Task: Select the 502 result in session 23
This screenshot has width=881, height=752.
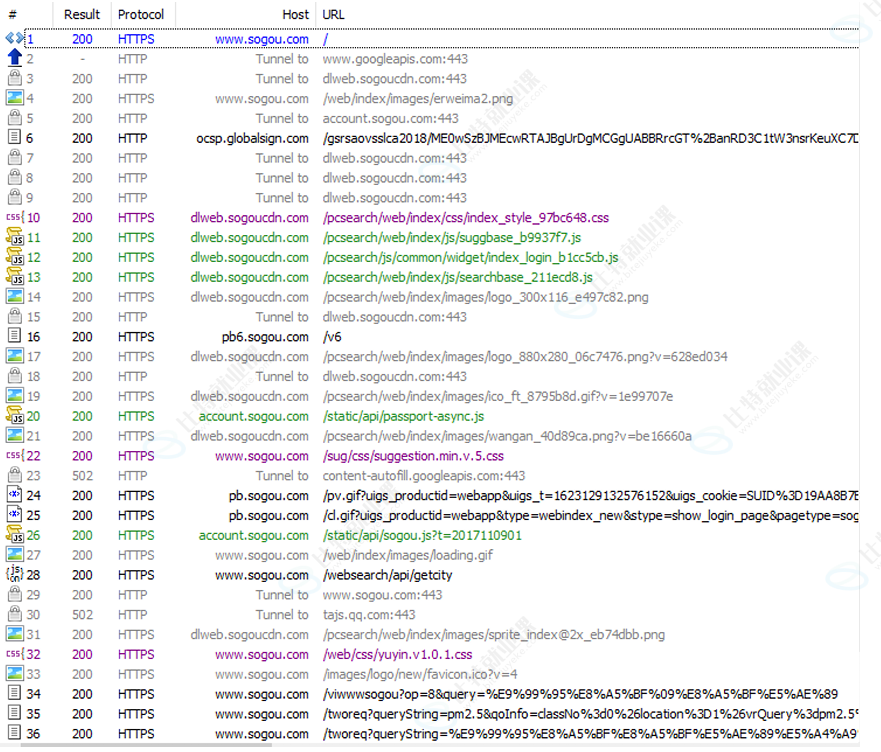Action: (x=82, y=475)
